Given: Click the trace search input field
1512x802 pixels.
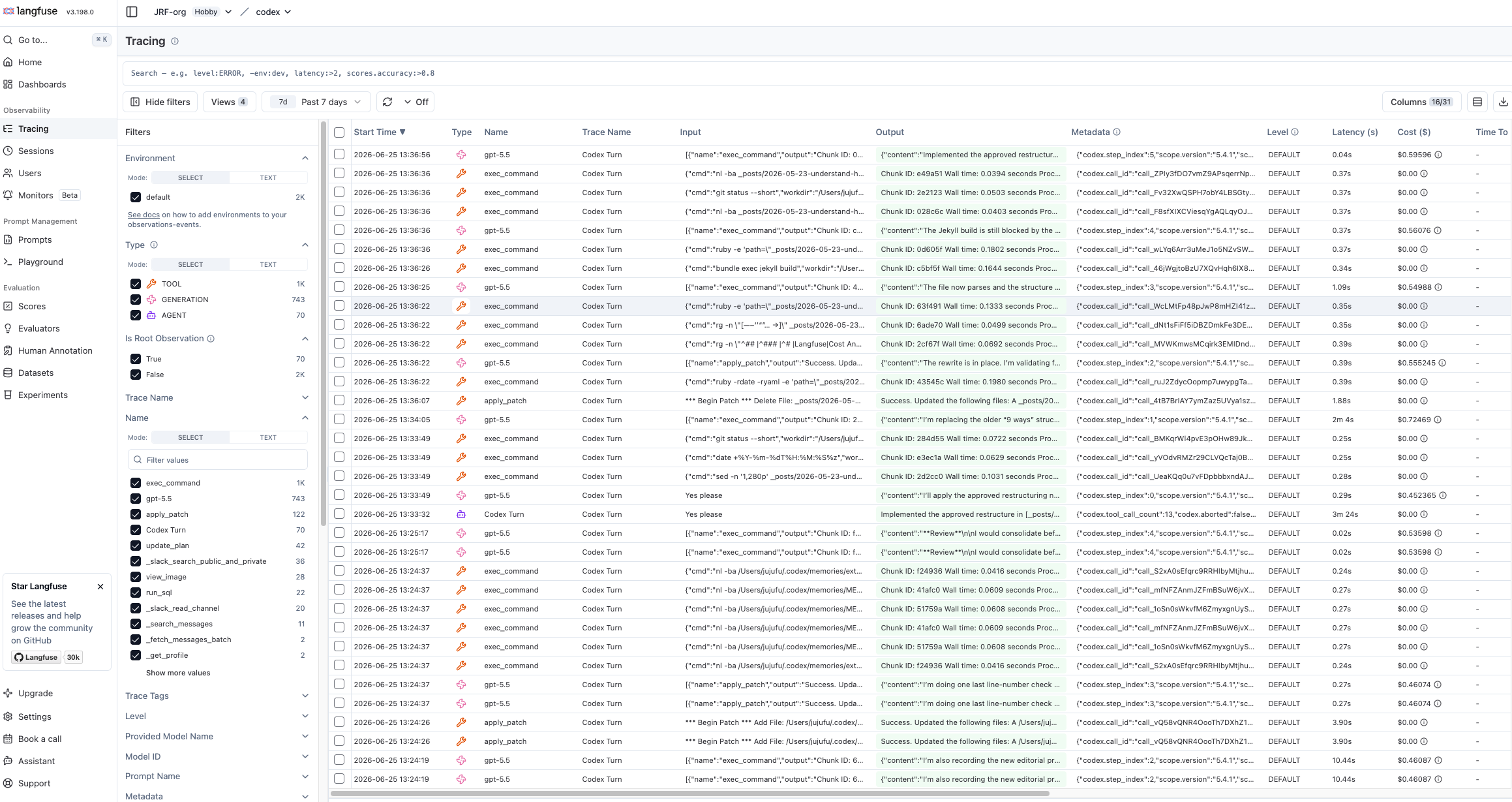Looking at the screenshot, I should [817, 73].
